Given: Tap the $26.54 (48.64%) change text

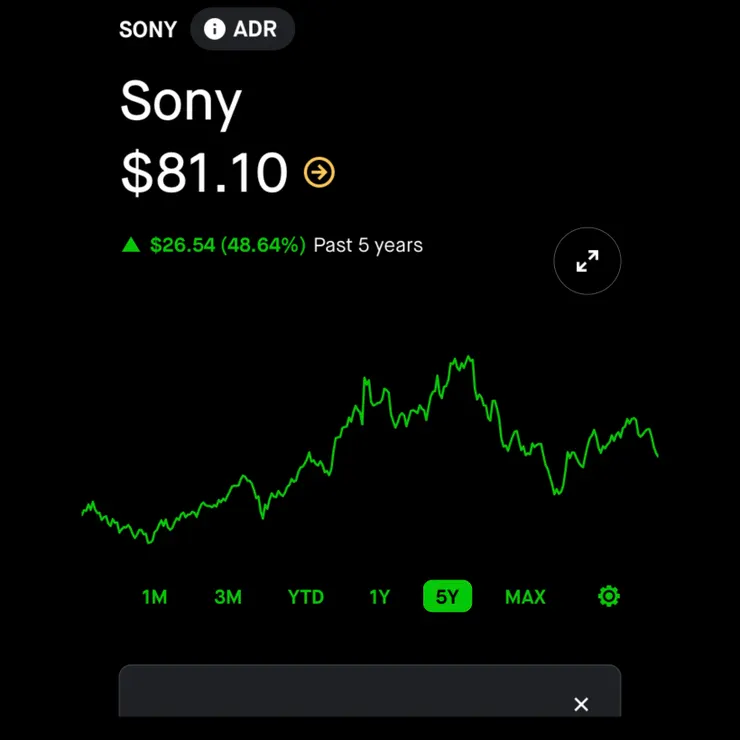Looking at the screenshot, I should [x=227, y=245].
